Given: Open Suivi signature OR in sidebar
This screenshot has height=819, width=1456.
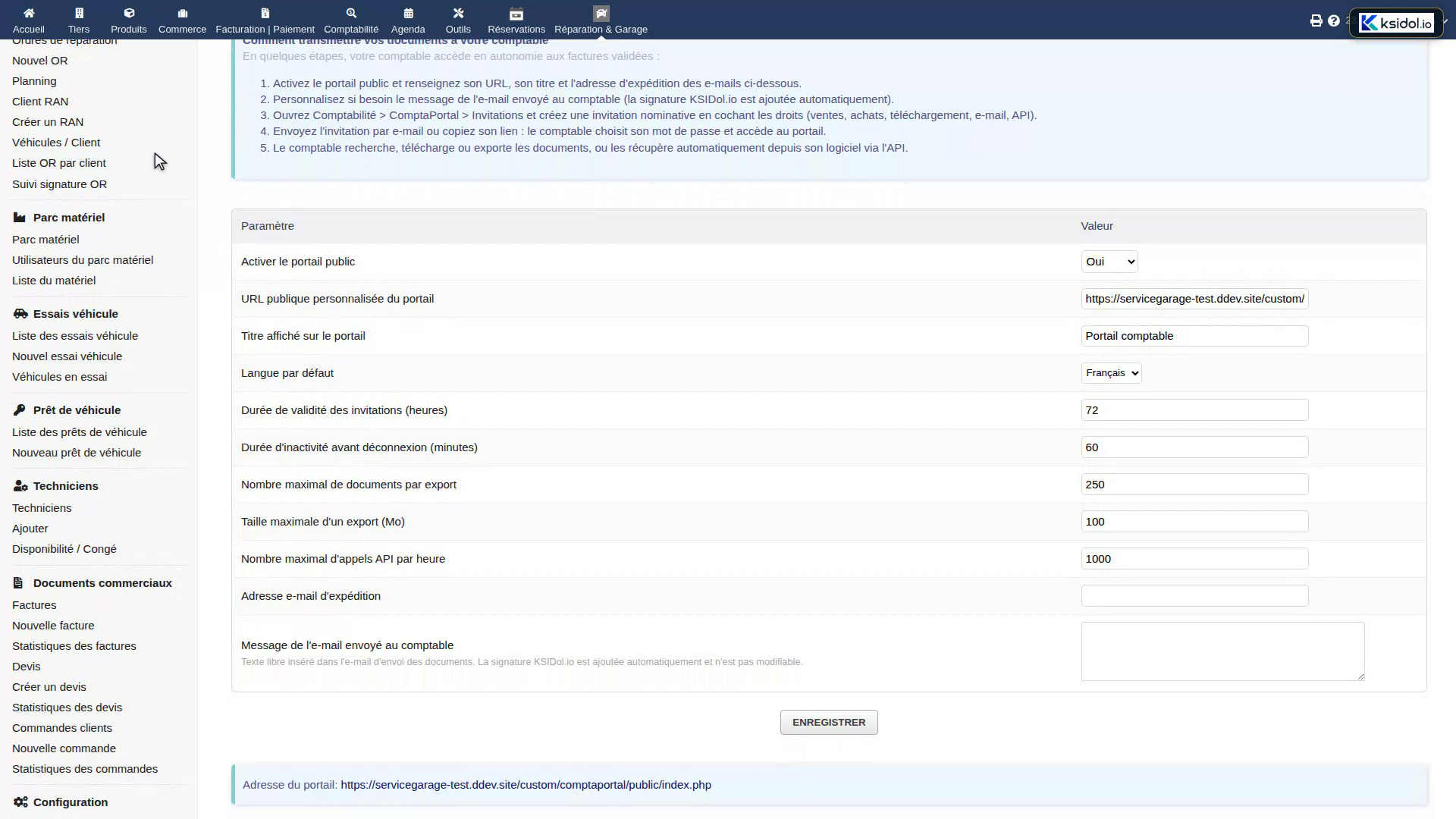Looking at the screenshot, I should [x=59, y=184].
